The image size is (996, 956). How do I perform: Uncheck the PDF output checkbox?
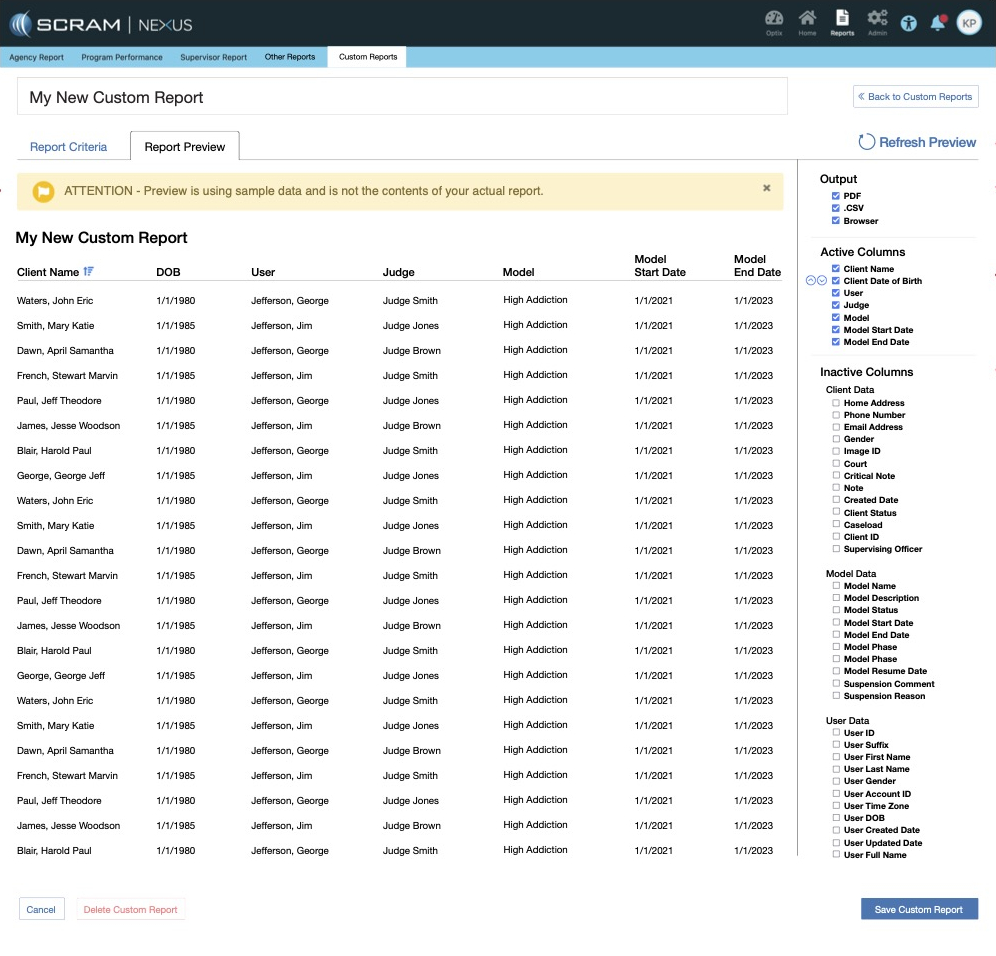tap(836, 197)
